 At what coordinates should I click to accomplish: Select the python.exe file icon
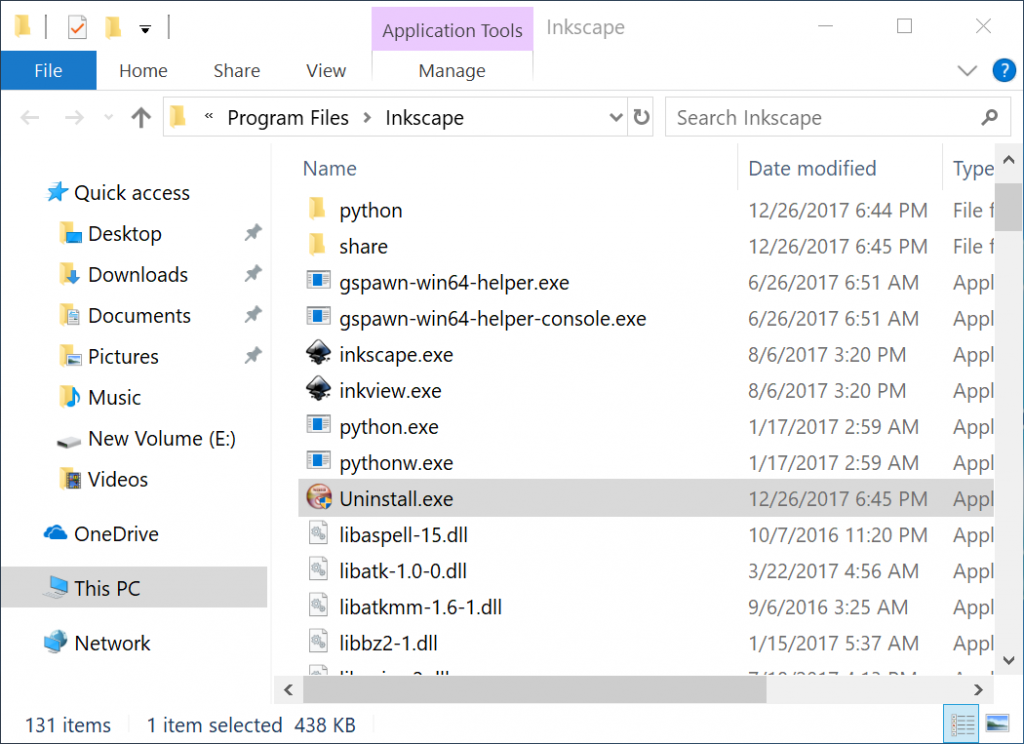click(319, 425)
